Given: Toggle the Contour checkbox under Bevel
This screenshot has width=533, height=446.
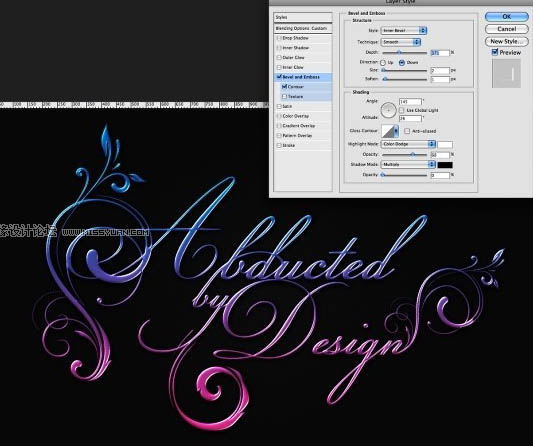Looking at the screenshot, I should (x=285, y=87).
